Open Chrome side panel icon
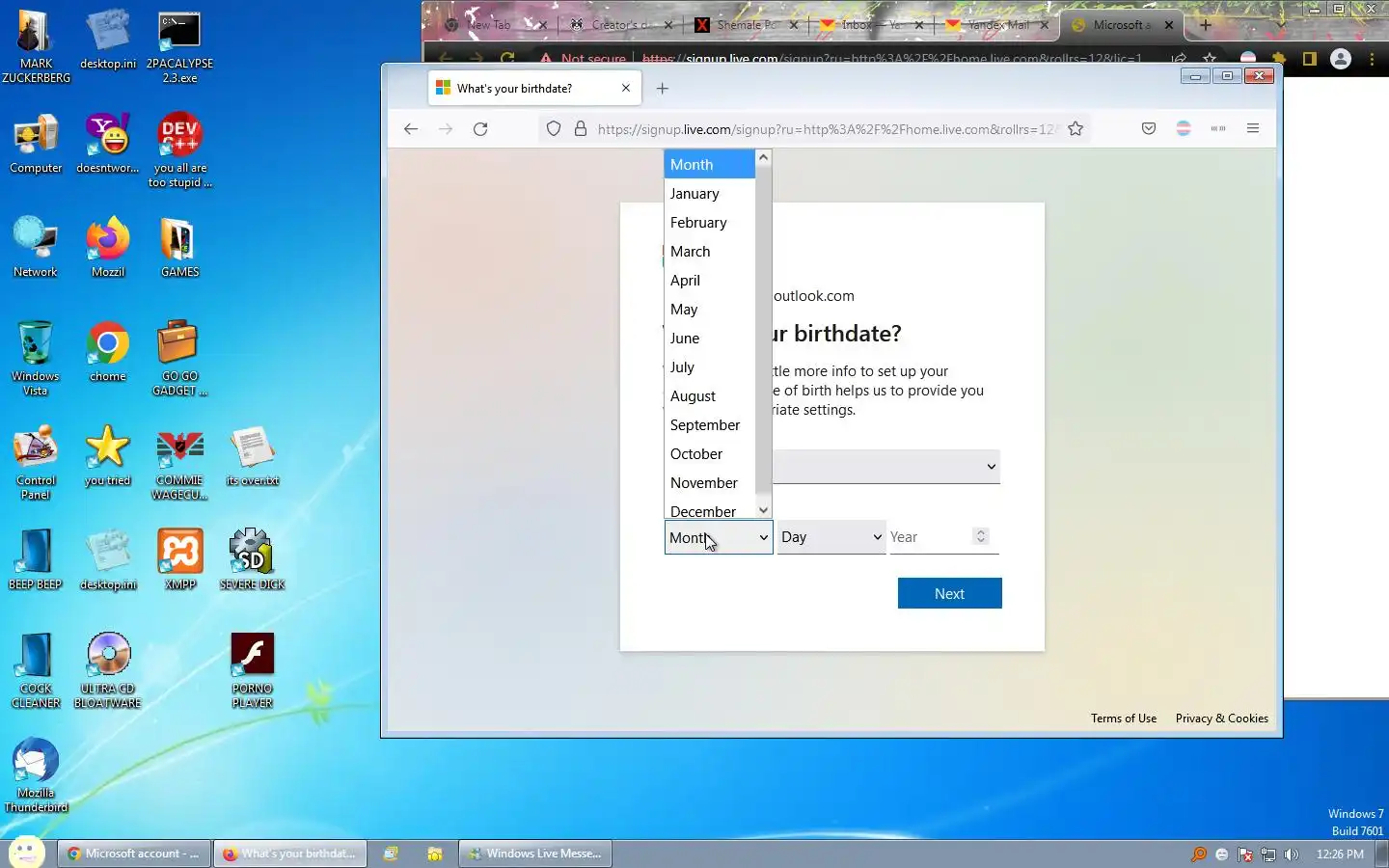Screen dimensions: 1389x868 (x=1309, y=59)
